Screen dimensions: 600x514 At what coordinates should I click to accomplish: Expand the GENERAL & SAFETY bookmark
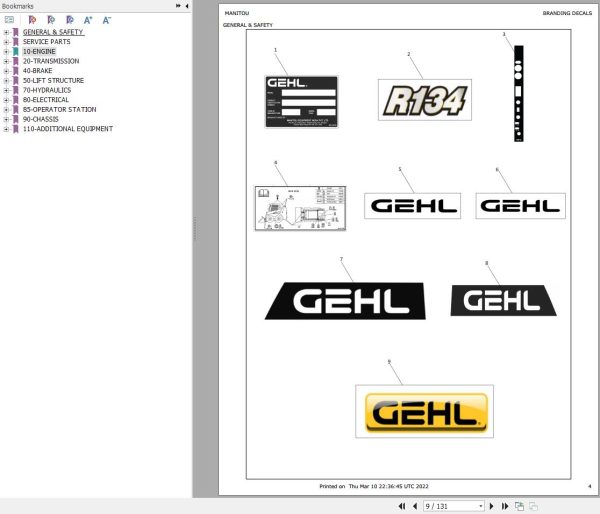click(6, 32)
